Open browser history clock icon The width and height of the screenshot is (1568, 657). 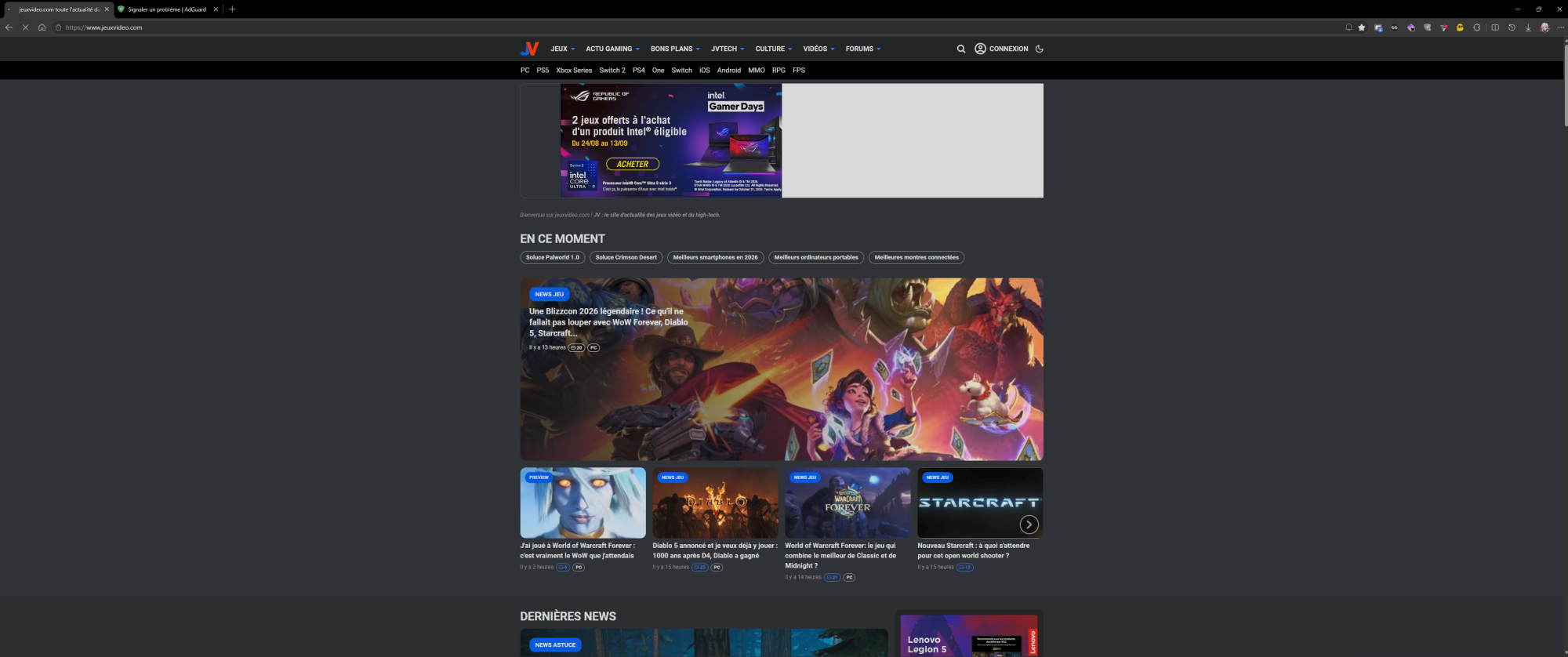(1512, 27)
